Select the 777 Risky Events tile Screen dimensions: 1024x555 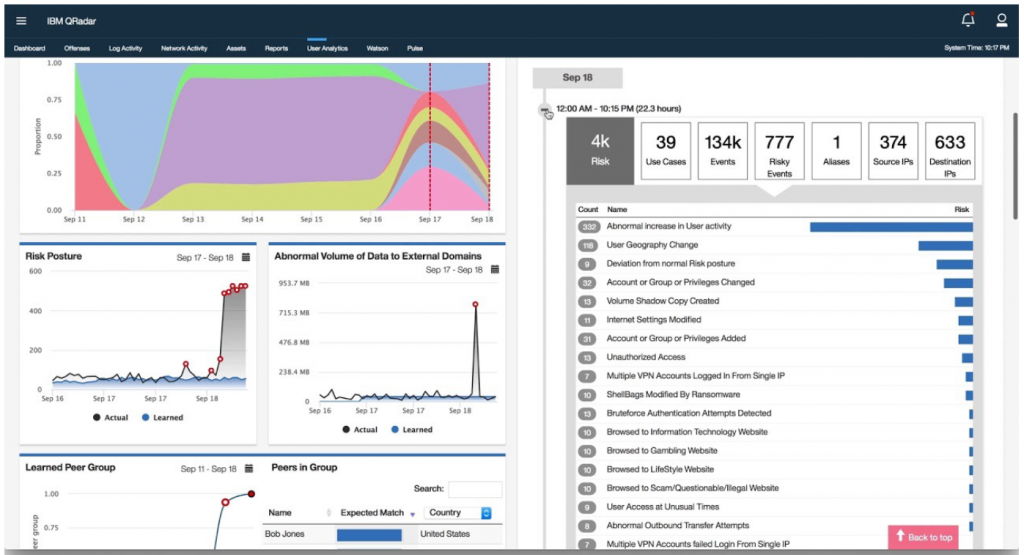(779, 151)
